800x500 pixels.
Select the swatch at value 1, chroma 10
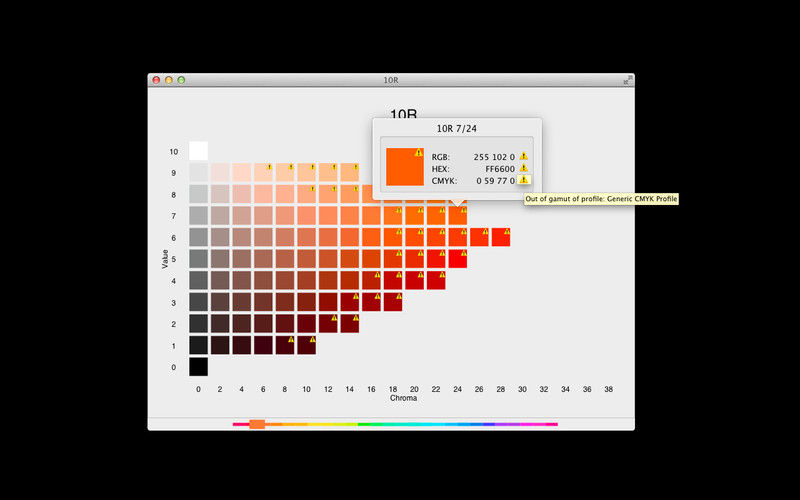(x=307, y=345)
